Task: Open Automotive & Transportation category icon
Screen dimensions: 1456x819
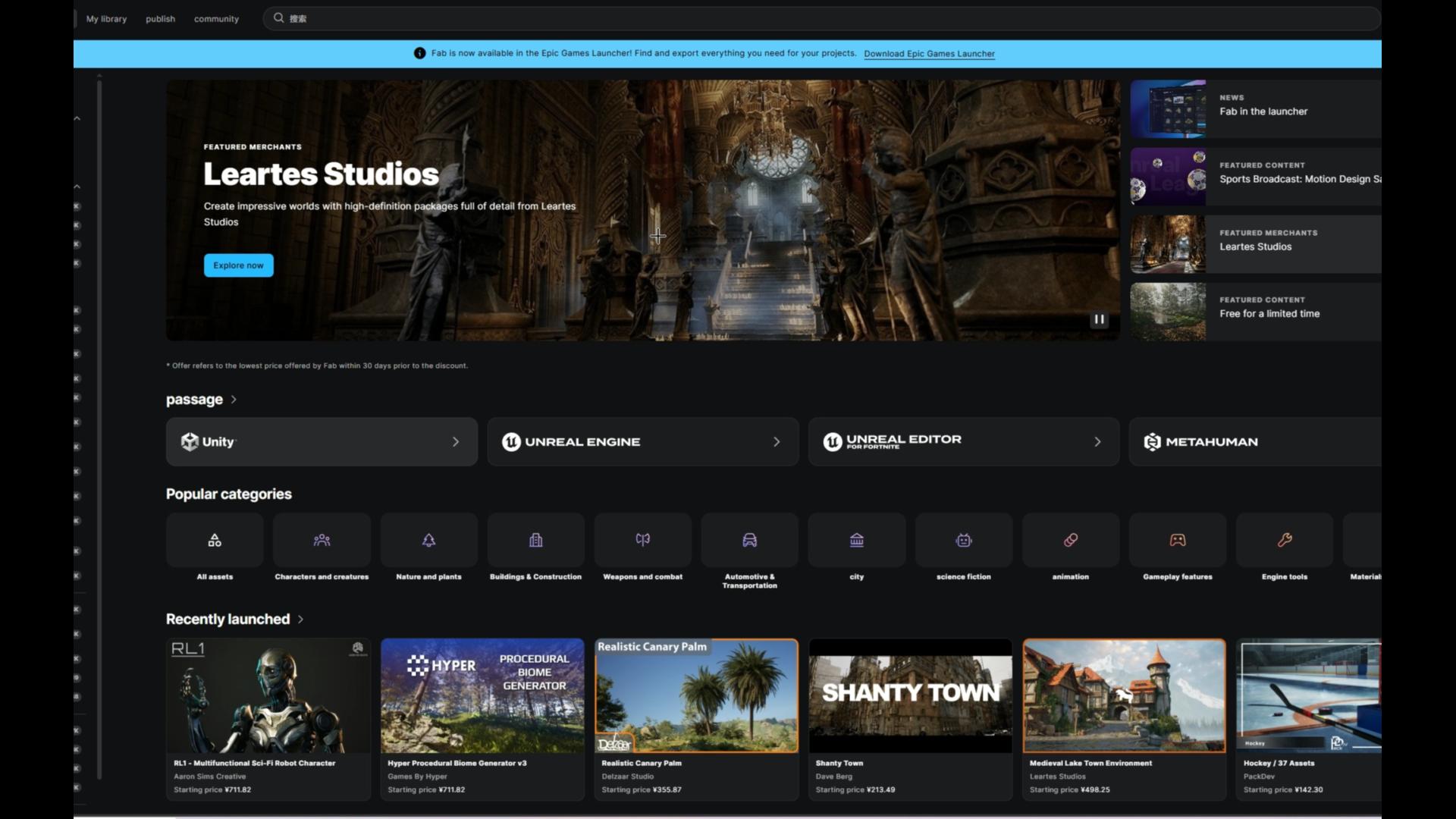Action: (x=749, y=541)
